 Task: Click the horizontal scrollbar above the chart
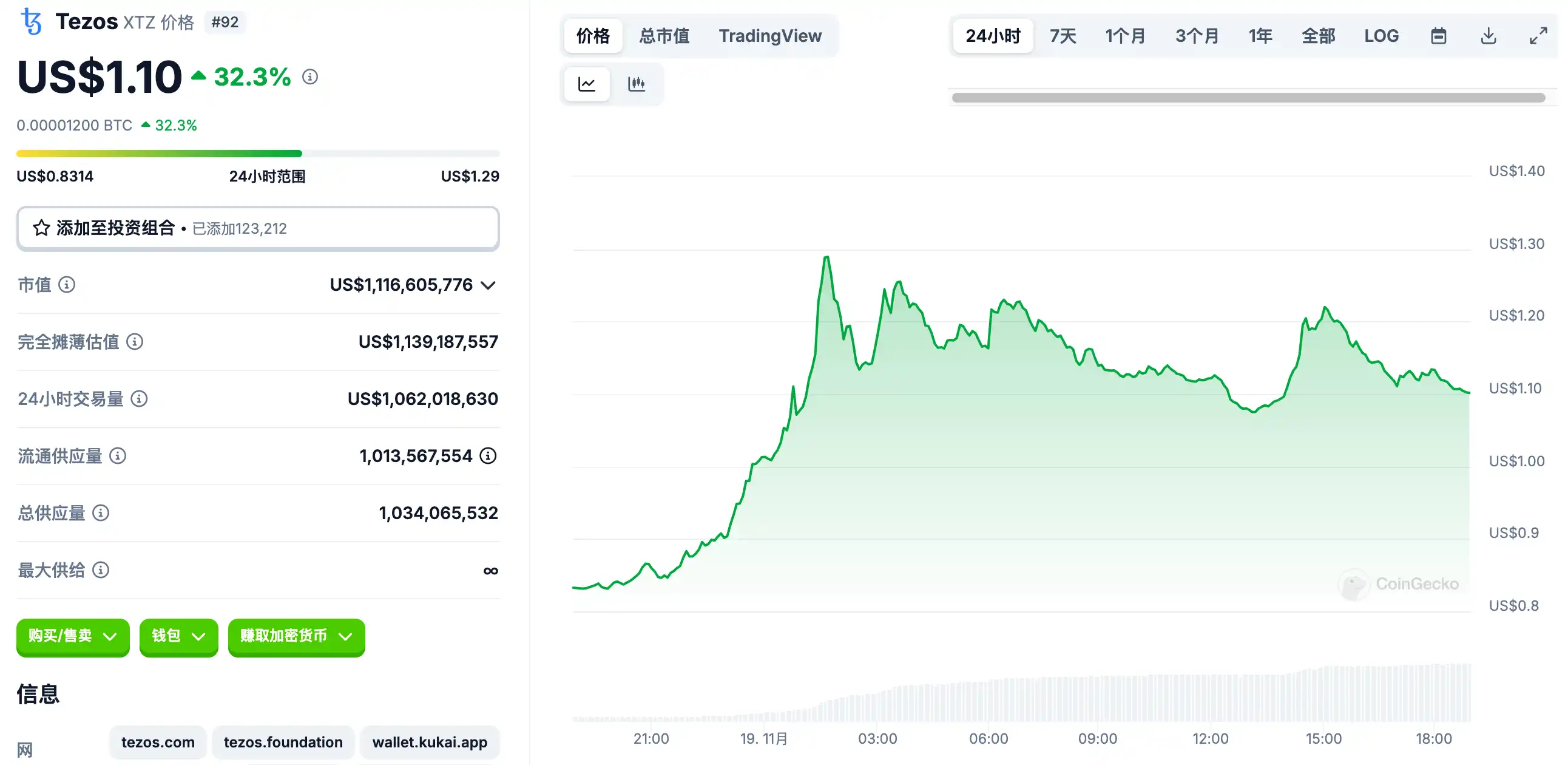[1248, 98]
